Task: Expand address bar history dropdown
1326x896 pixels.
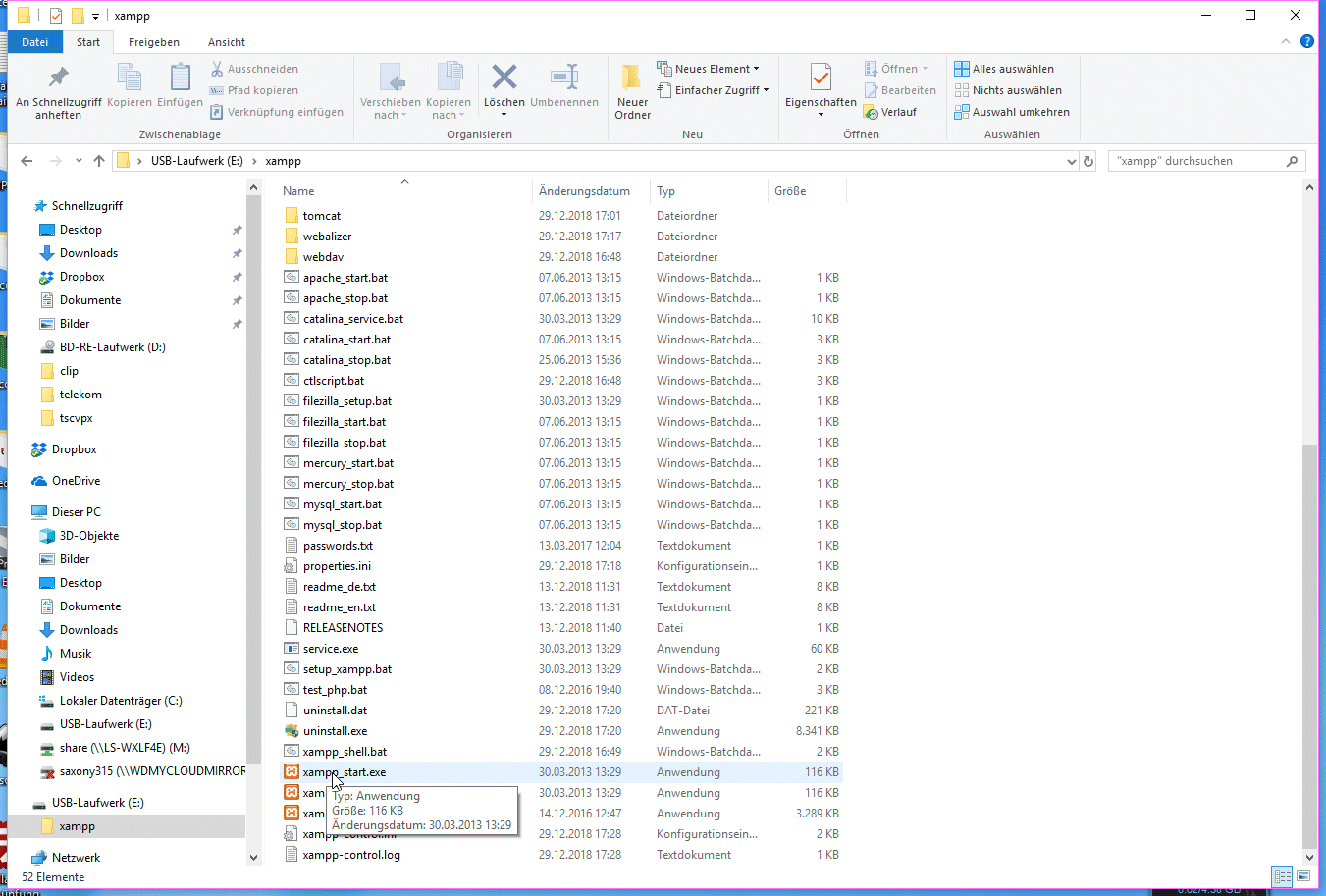Action: point(1071,161)
